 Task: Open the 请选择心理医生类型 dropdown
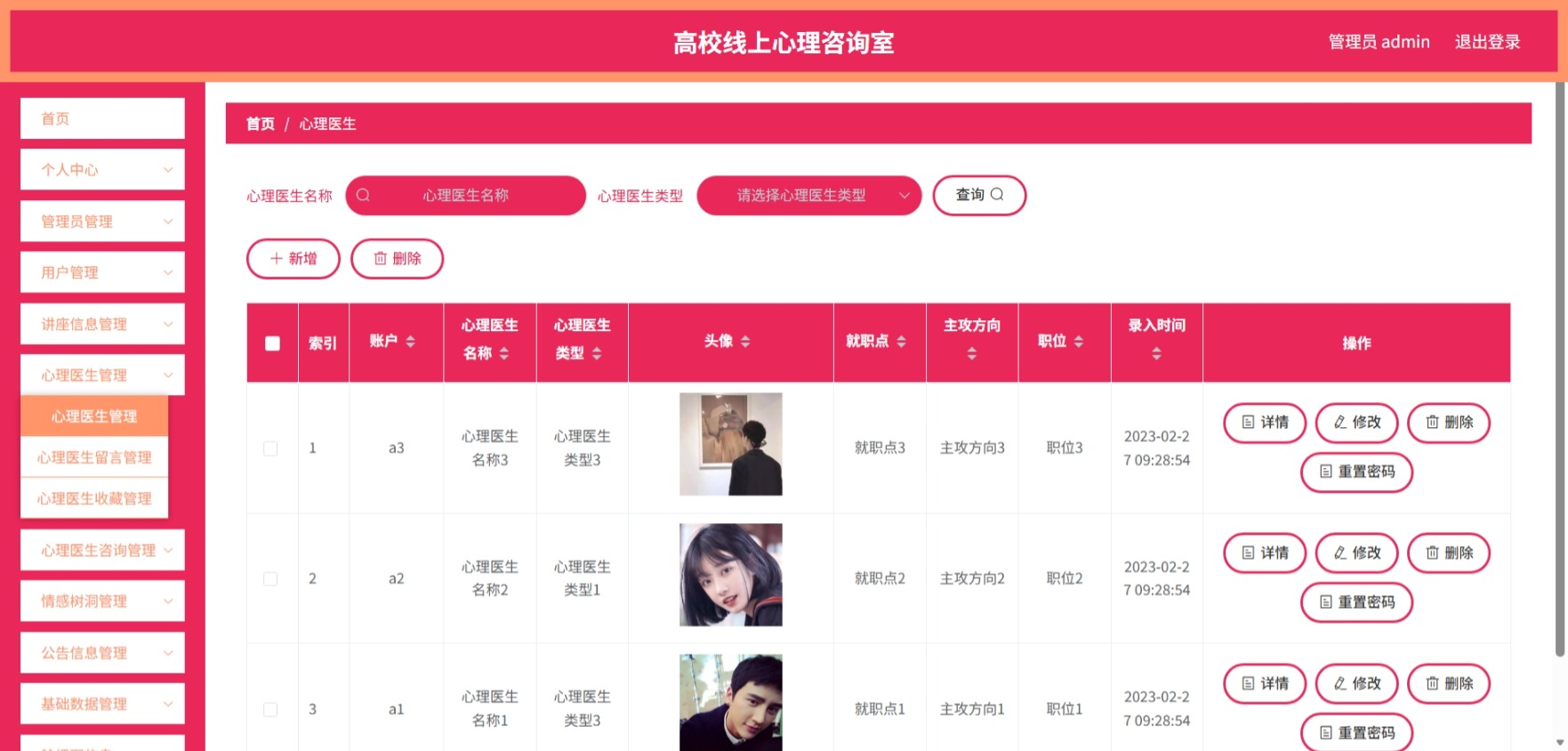click(x=808, y=195)
